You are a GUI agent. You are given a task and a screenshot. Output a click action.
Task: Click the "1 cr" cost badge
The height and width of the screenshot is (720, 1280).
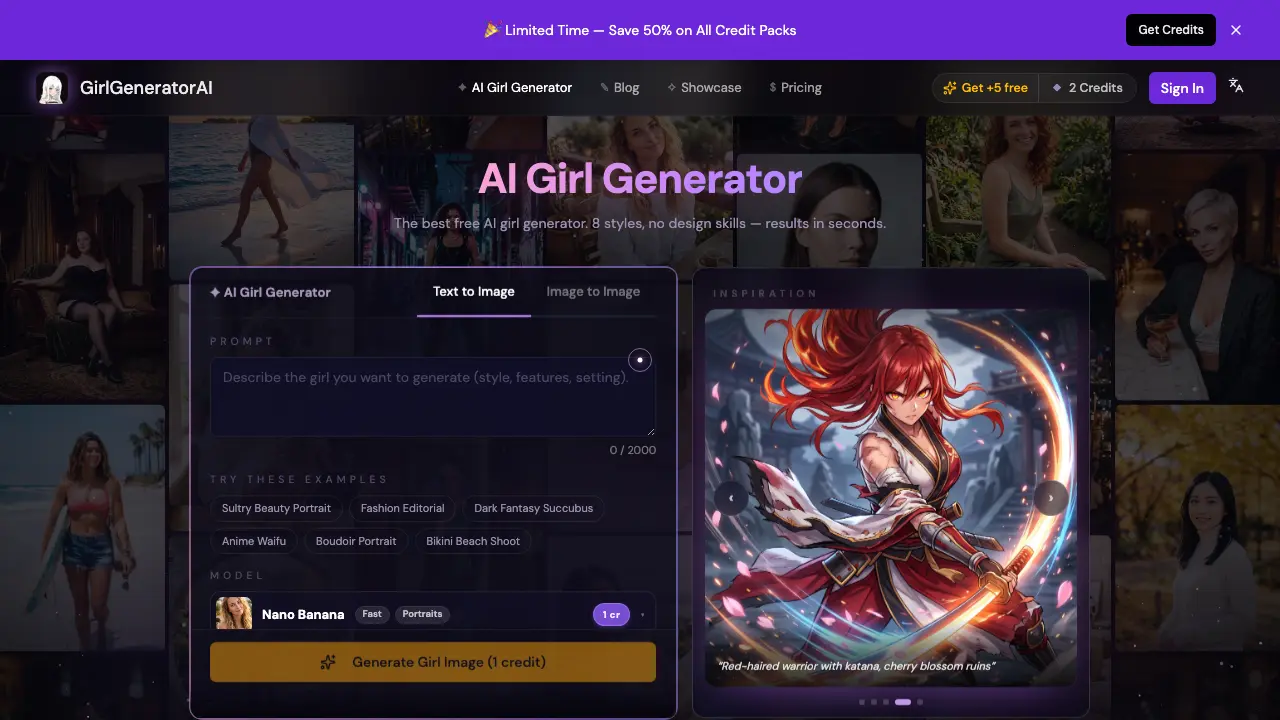pyautogui.click(x=611, y=615)
